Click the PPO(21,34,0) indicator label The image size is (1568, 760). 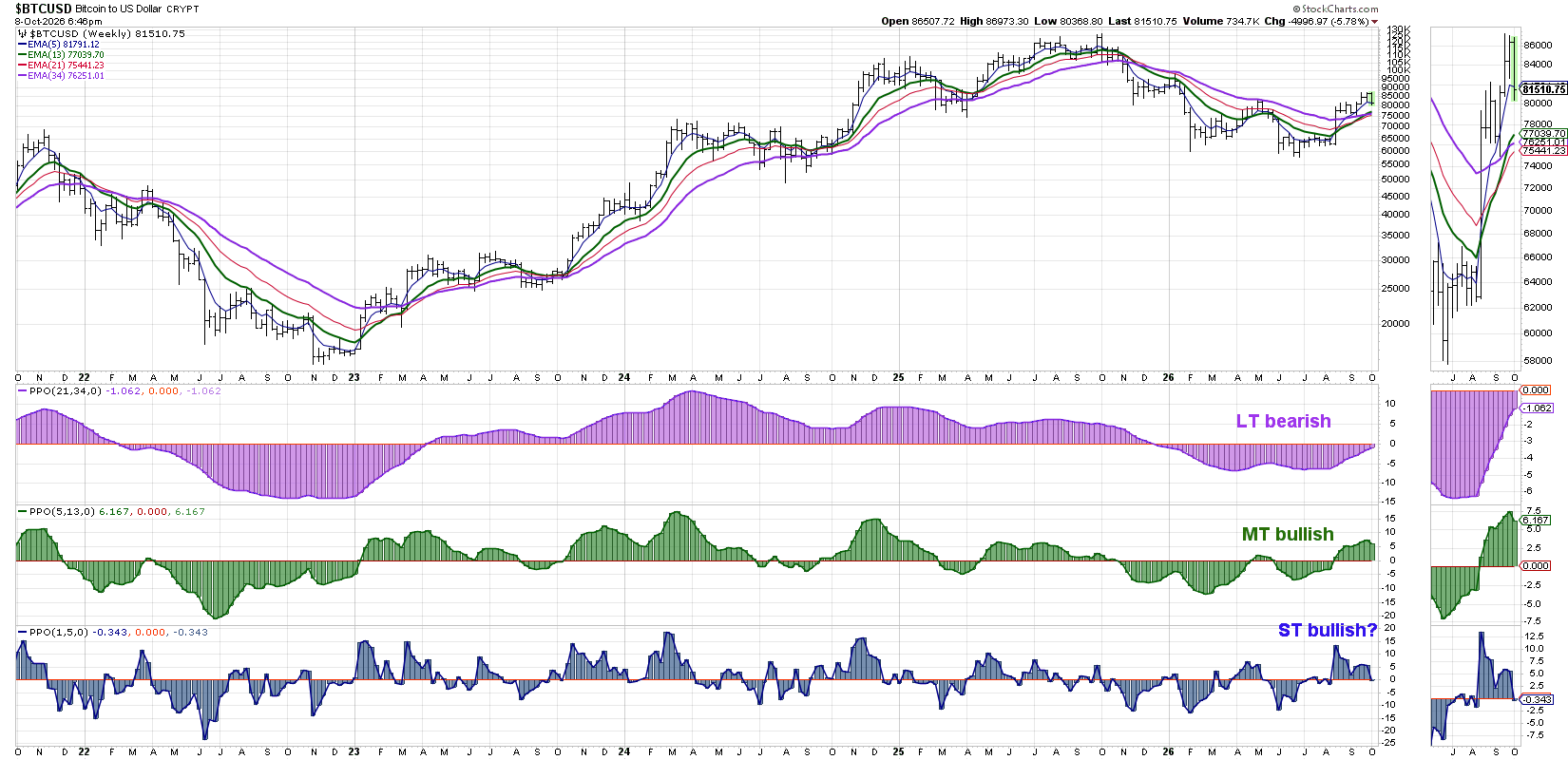(x=66, y=390)
